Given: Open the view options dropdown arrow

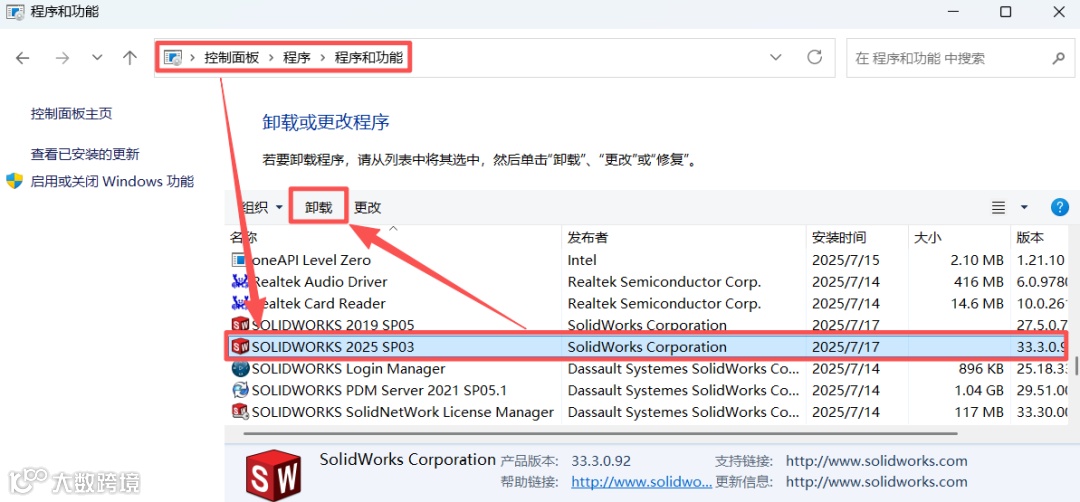Looking at the screenshot, I should 1024,207.
